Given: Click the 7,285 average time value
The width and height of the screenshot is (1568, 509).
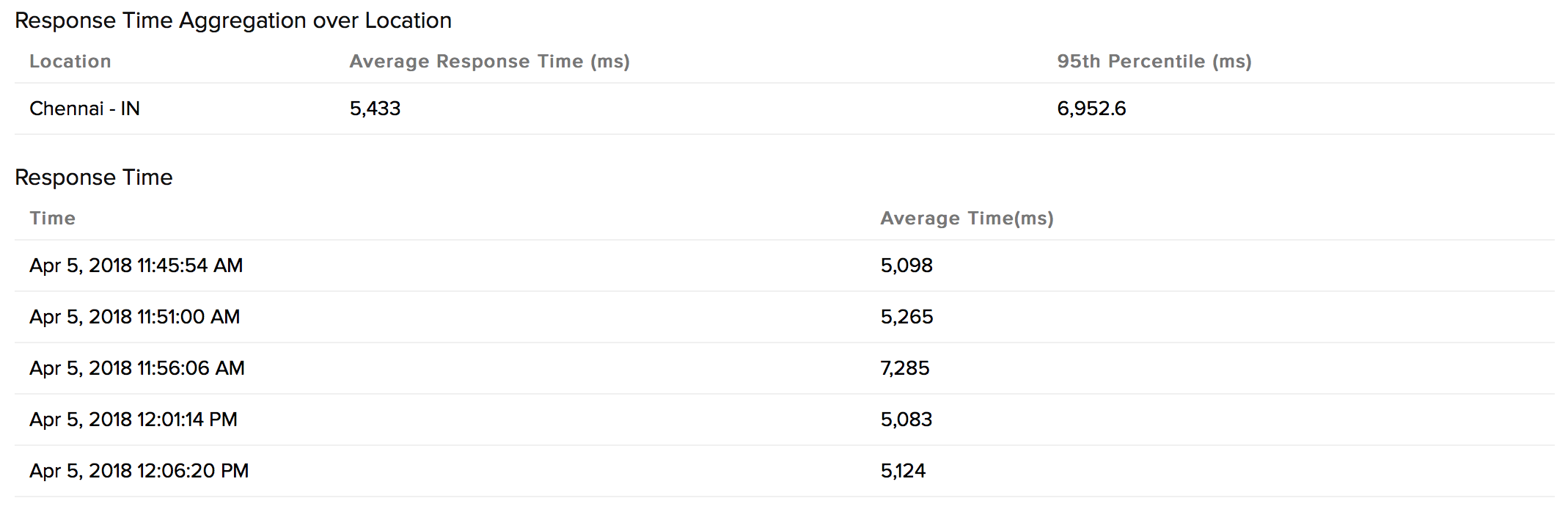Looking at the screenshot, I should click(905, 368).
